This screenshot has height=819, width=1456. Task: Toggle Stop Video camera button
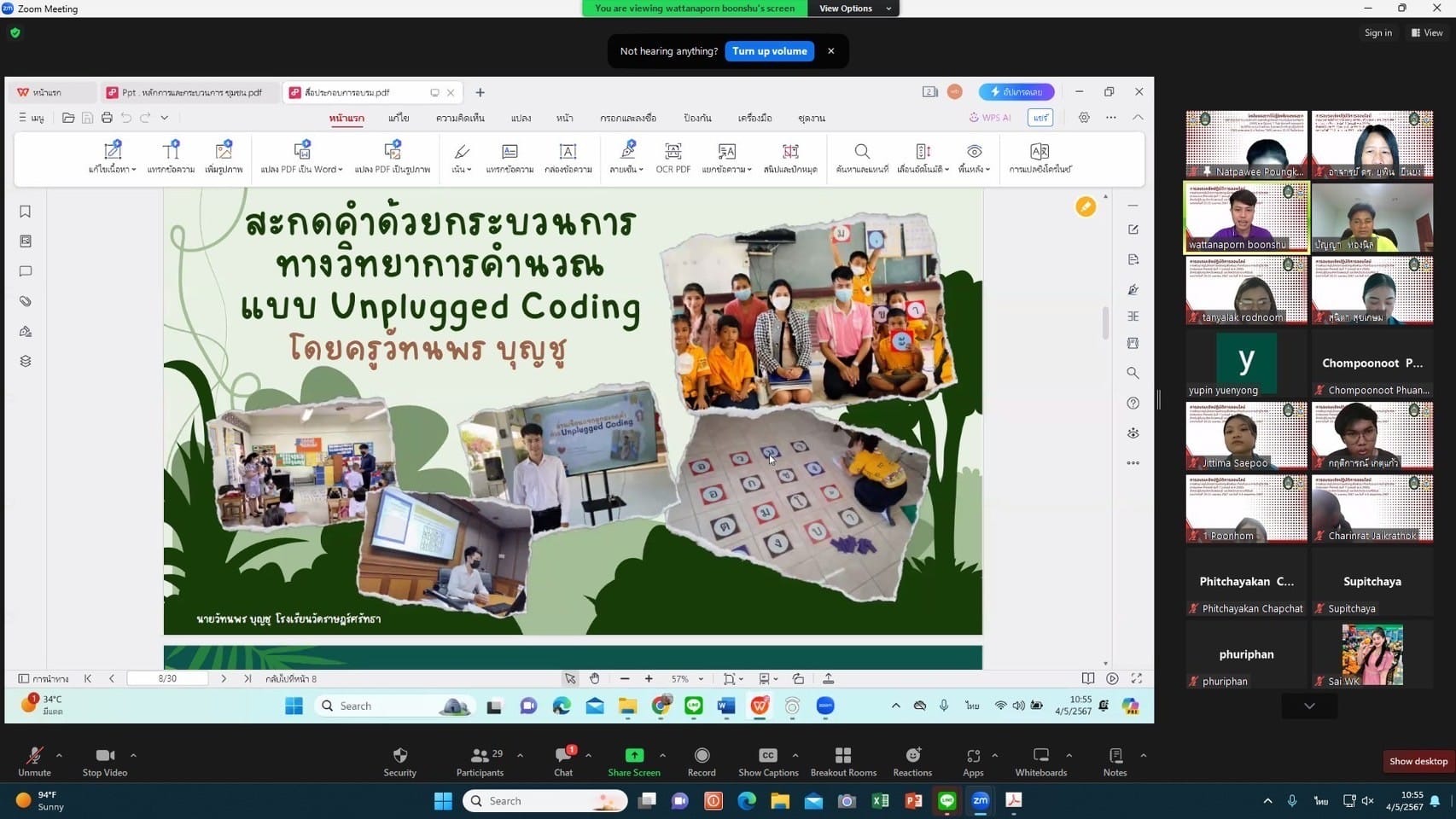pos(105,756)
